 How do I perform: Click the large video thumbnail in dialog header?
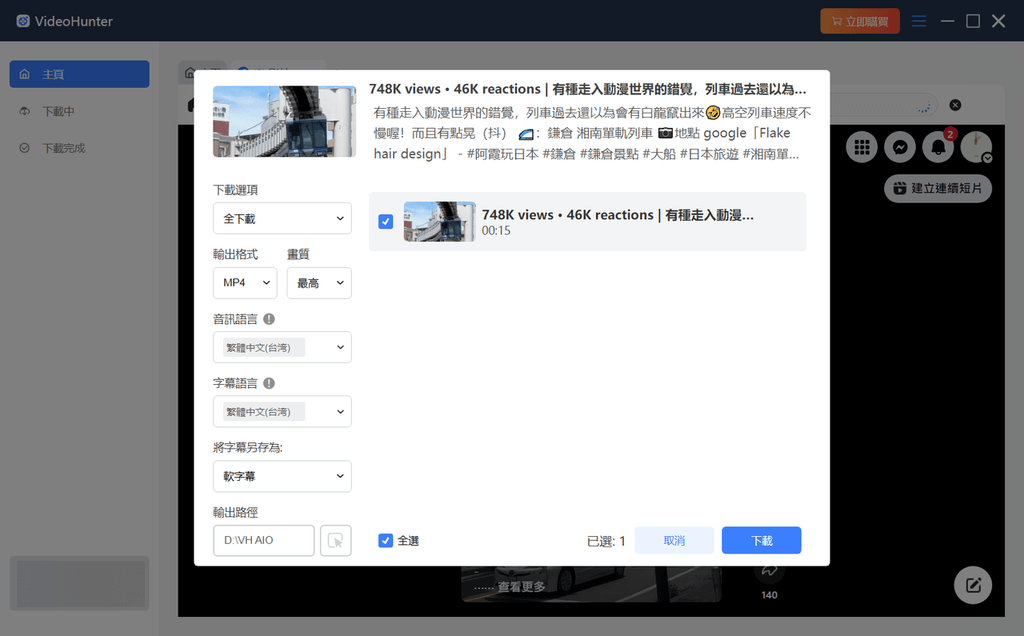(x=284, y=121)
